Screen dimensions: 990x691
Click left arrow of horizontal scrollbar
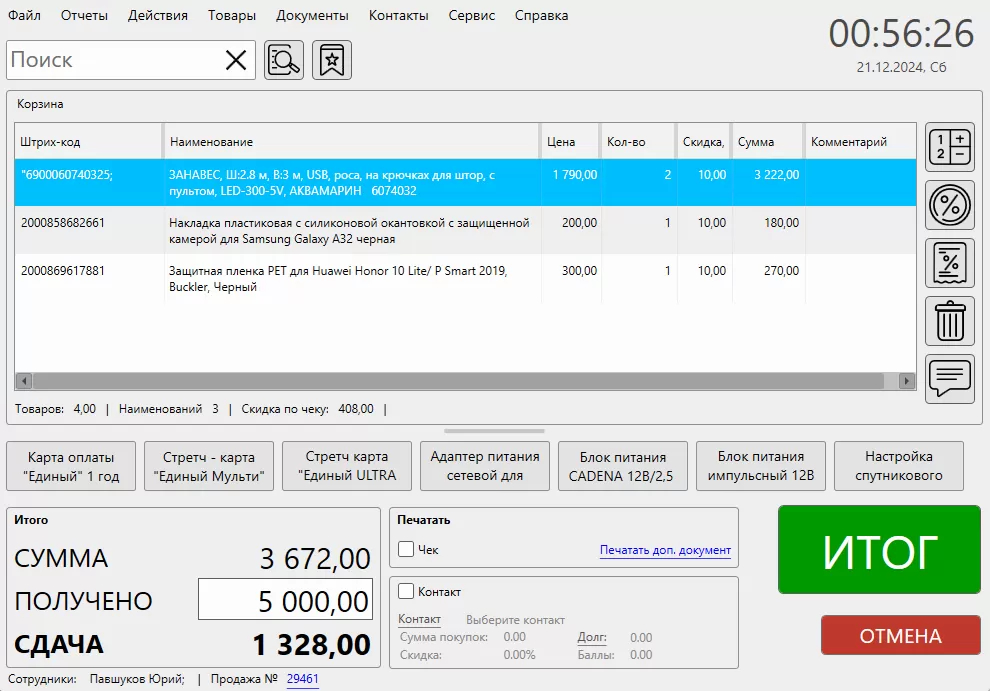24,381
